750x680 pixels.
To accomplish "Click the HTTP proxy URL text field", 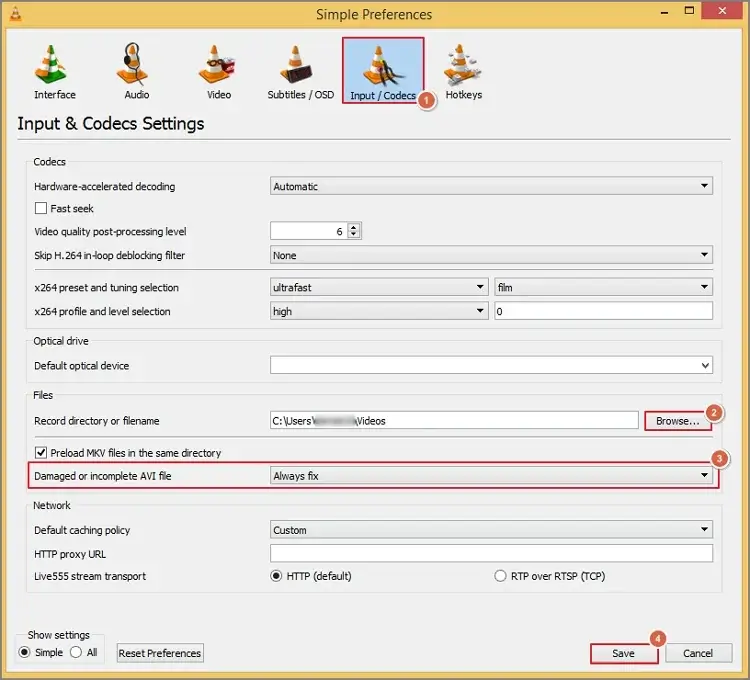I will [x=491, y=554].
